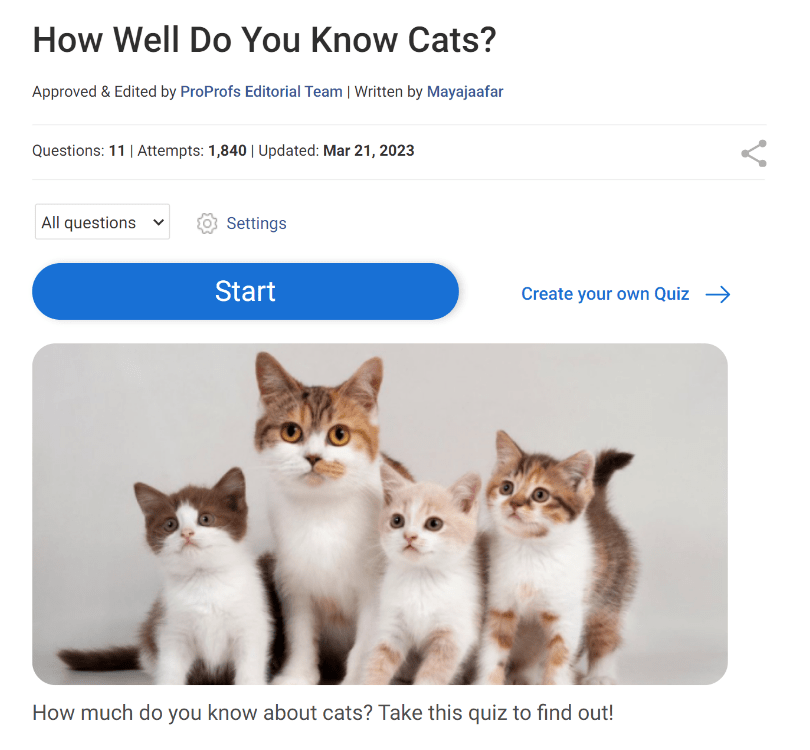Screen dimensions: 810x750
Task: Visit author Mayajaafar's profile link
Action: (465, 92)
